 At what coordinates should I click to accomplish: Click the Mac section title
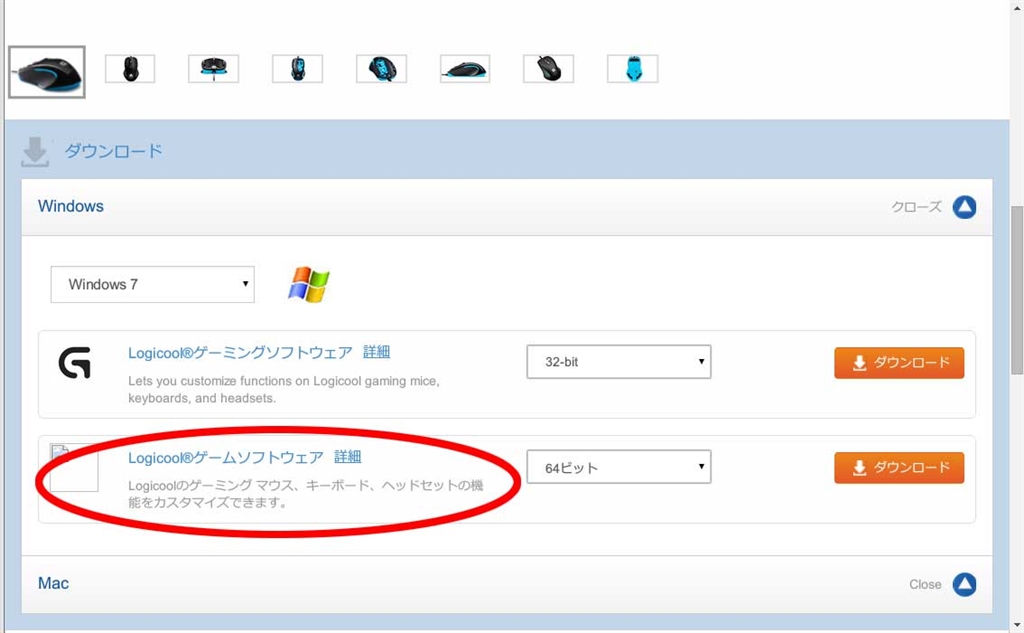click(x=53, y=583)
